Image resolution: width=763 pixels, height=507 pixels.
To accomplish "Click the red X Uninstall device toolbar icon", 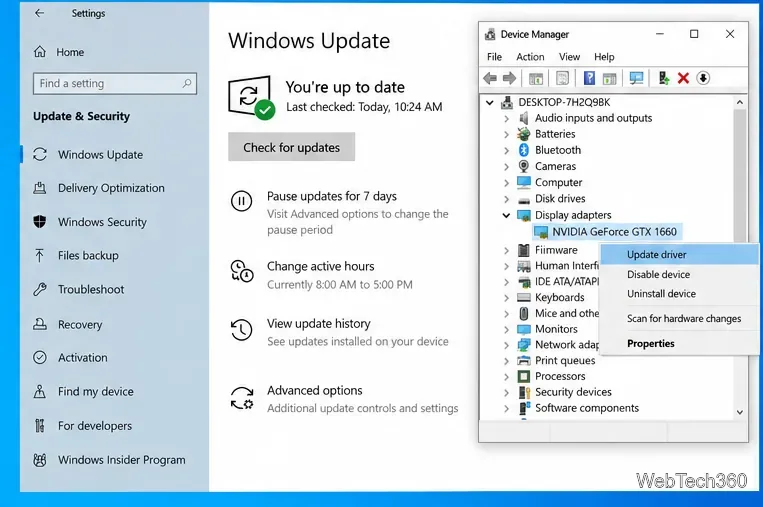I will point(683,78).
